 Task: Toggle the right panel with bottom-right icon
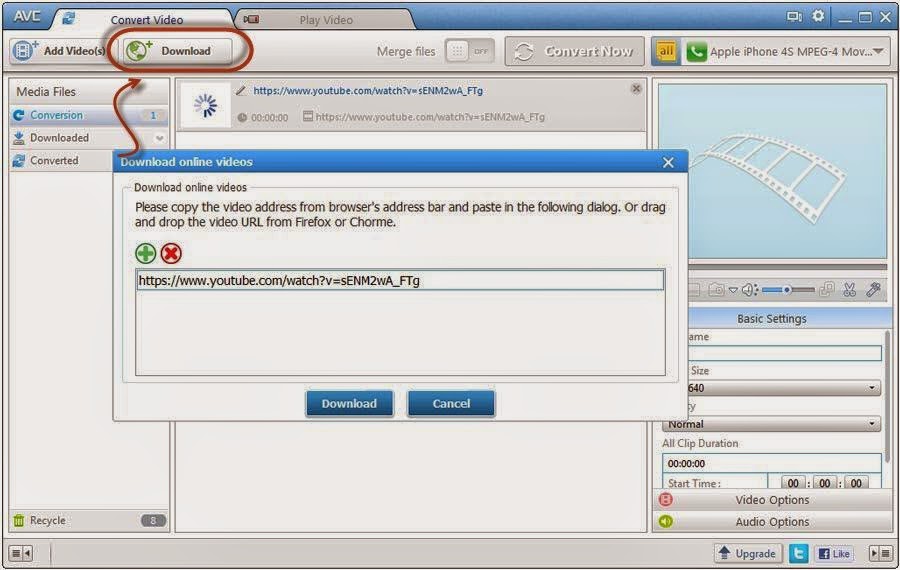880,553
